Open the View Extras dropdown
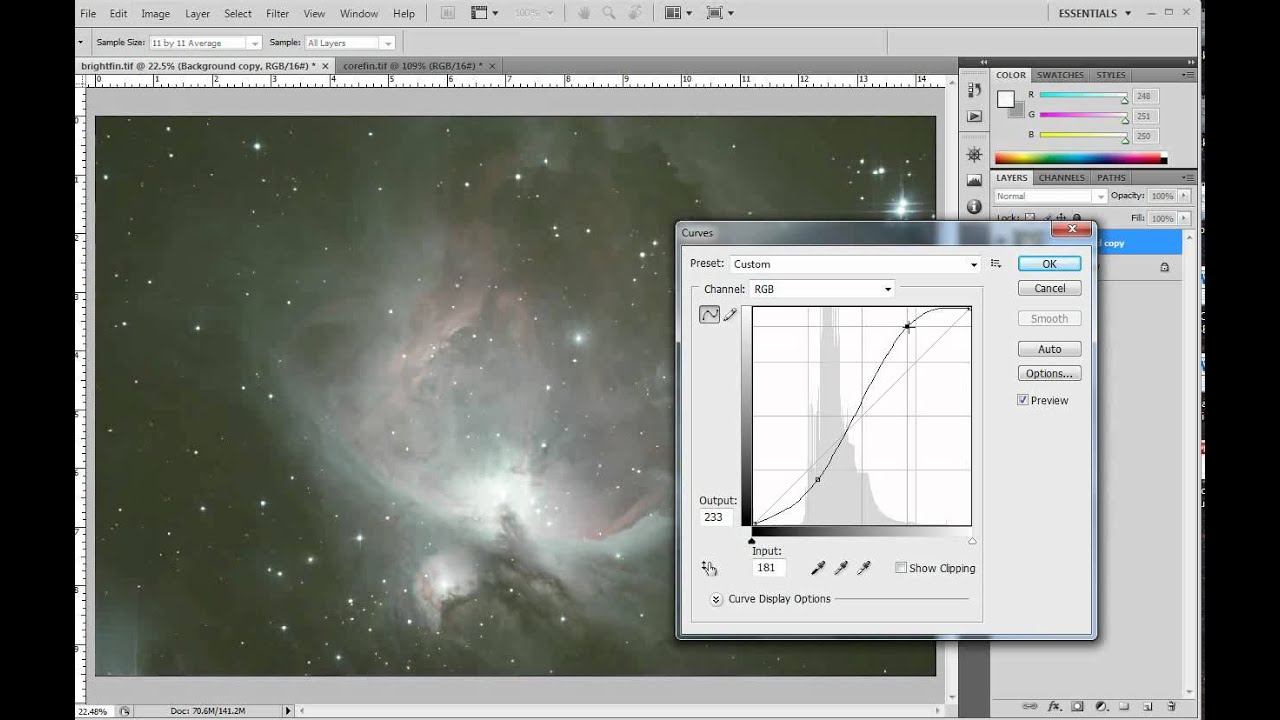Image resolution: width=1280 pixels, height=720 pixels. pyautogui.click(x=484, y=13)
